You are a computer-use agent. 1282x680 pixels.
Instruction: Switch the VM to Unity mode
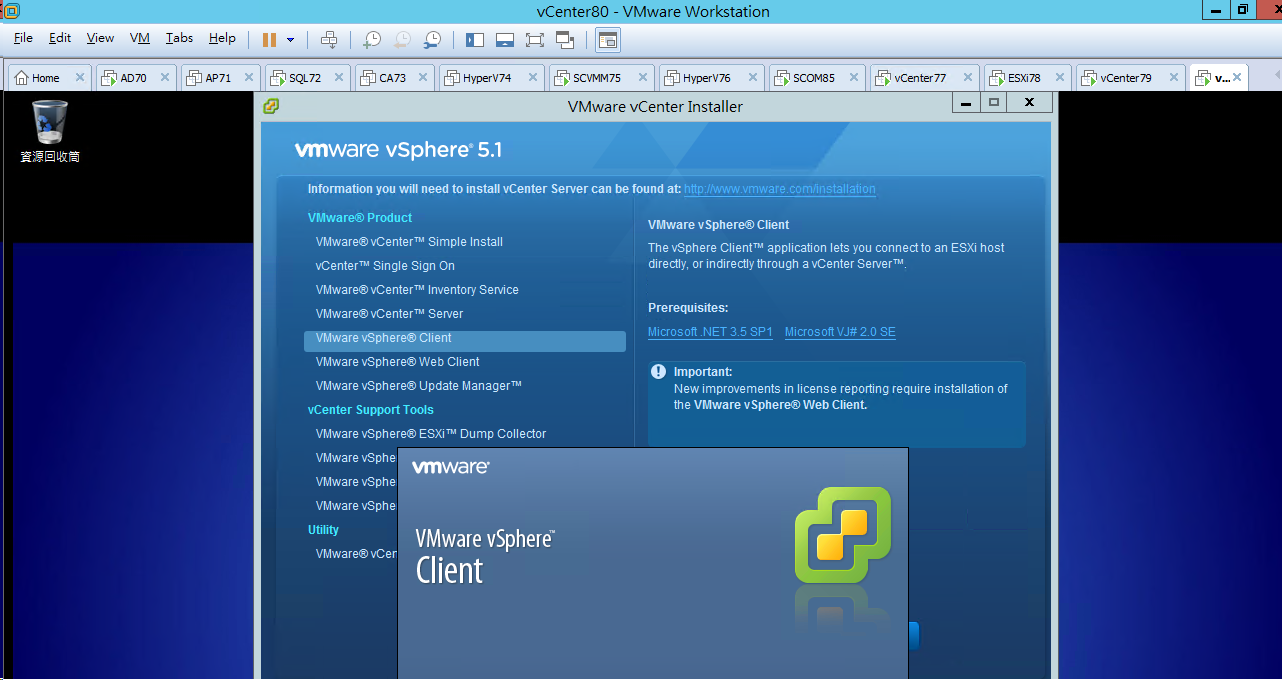(x=565, y=39)
